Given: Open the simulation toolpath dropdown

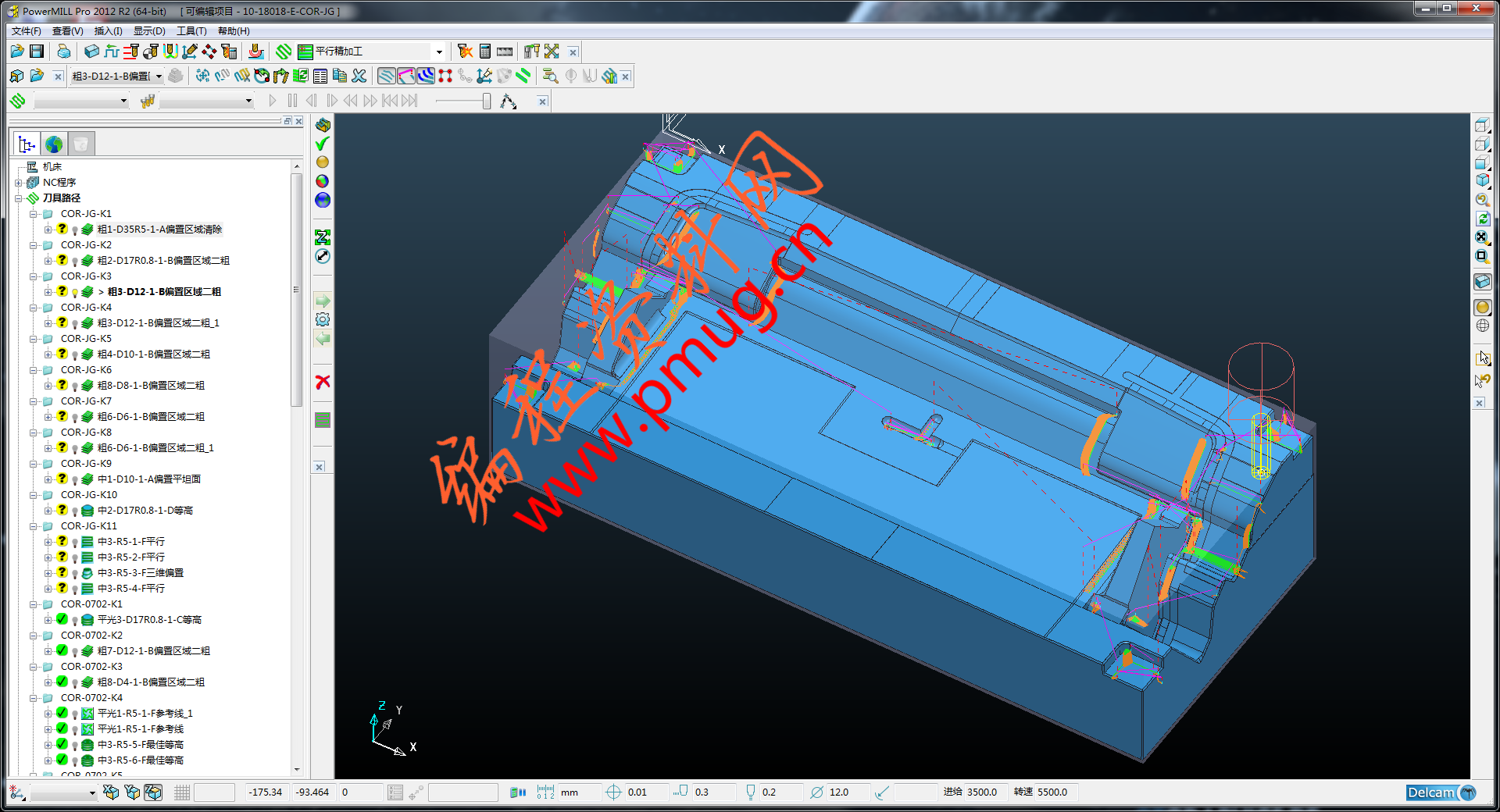Looking at the screenshot, I should click(x=123, y=101).
